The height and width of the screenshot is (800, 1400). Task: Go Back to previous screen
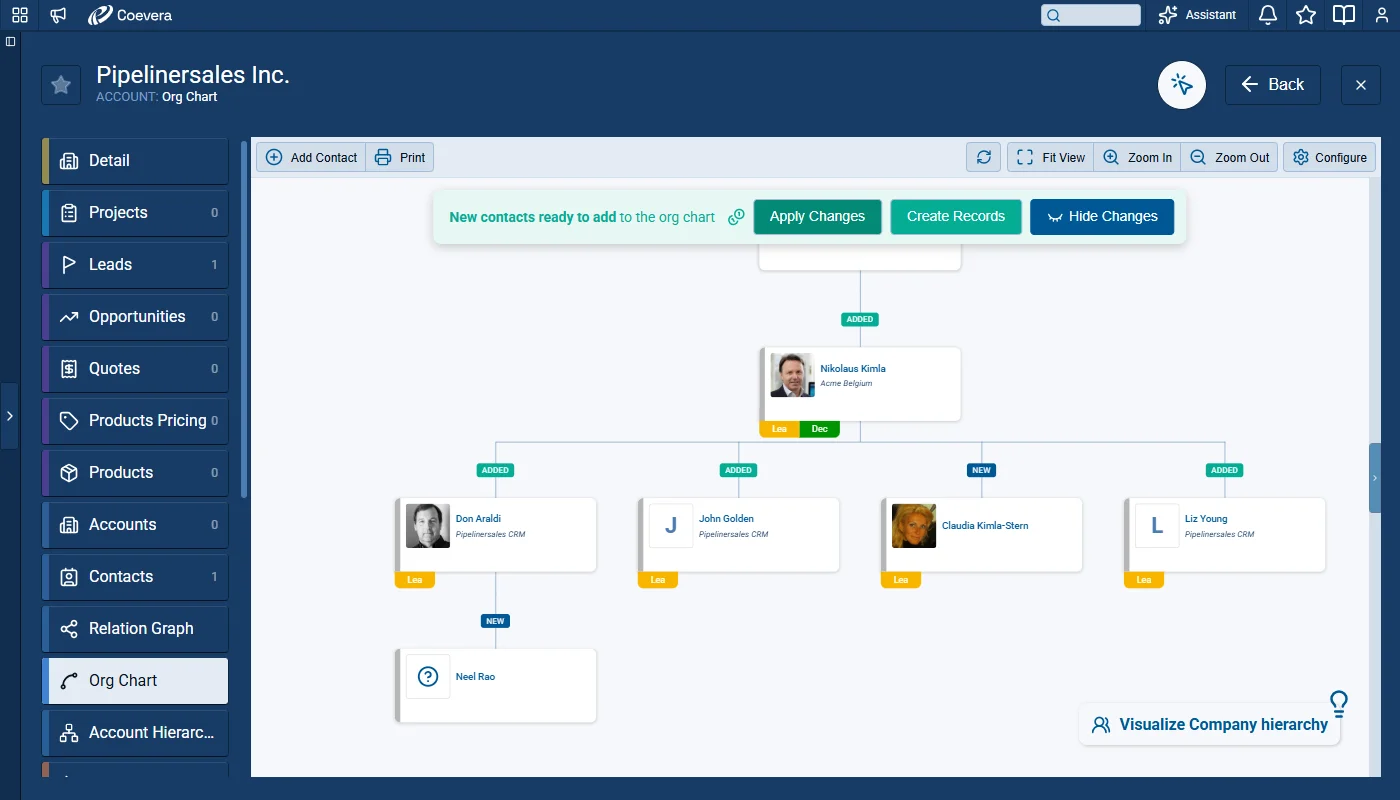pyautogui.click(x=1272, y=85)
